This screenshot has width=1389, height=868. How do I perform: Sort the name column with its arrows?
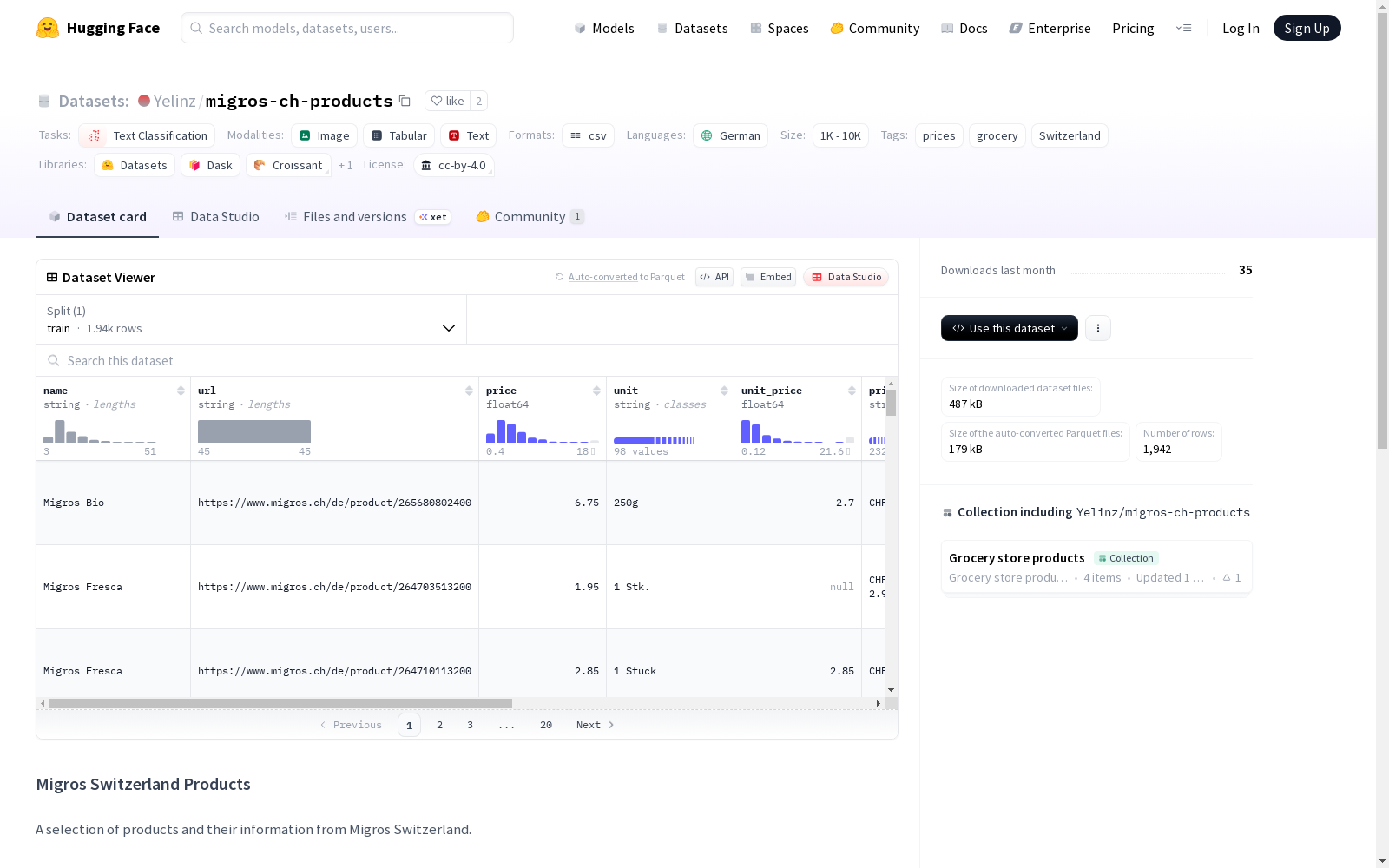pos(181,391)
